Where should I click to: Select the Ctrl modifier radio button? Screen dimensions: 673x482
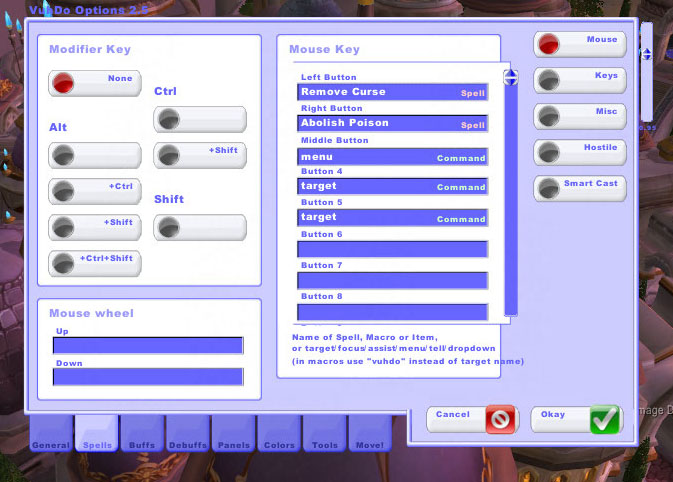point(170,120)
